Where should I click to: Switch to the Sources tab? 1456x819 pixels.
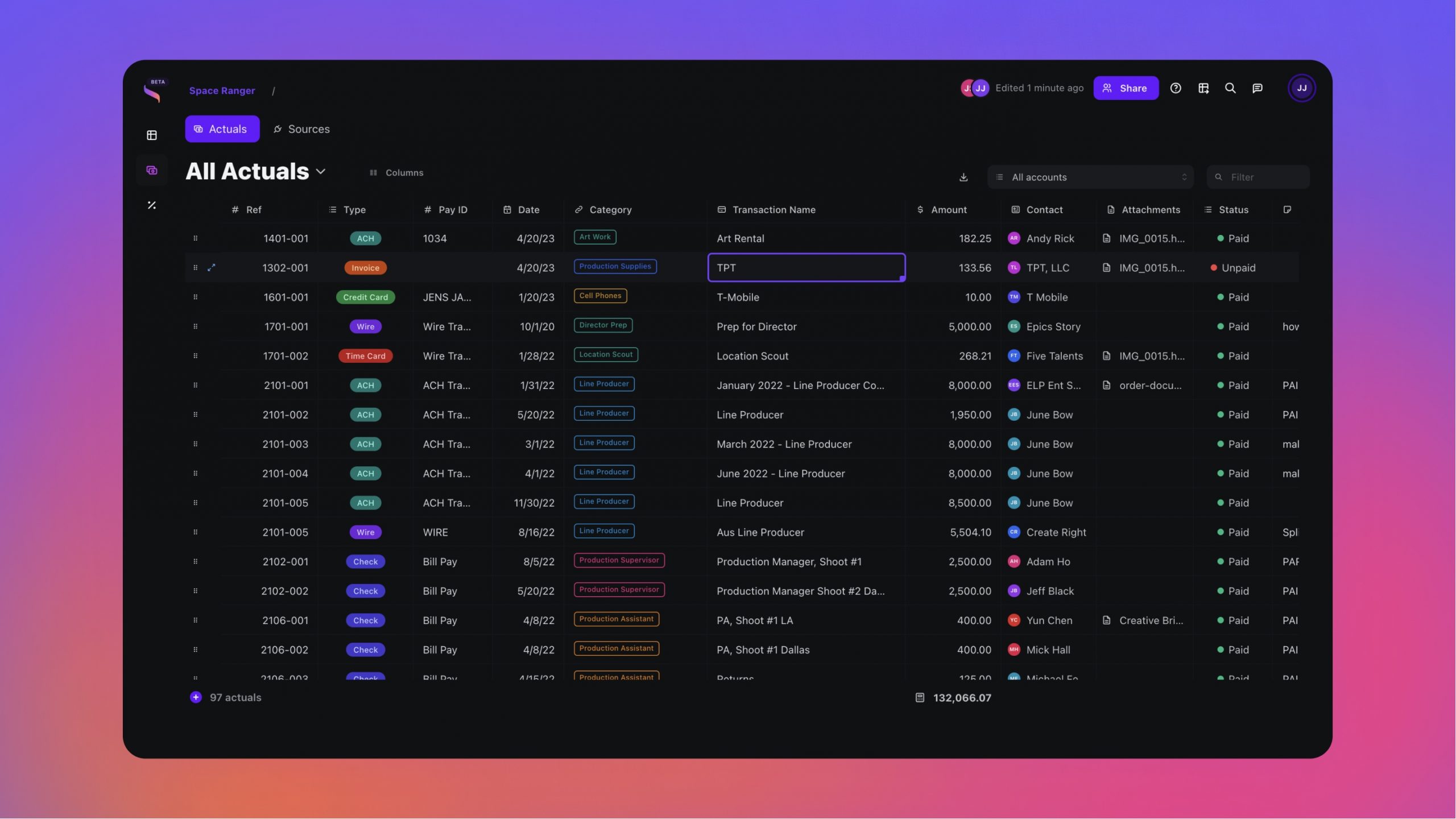[301, 129]
